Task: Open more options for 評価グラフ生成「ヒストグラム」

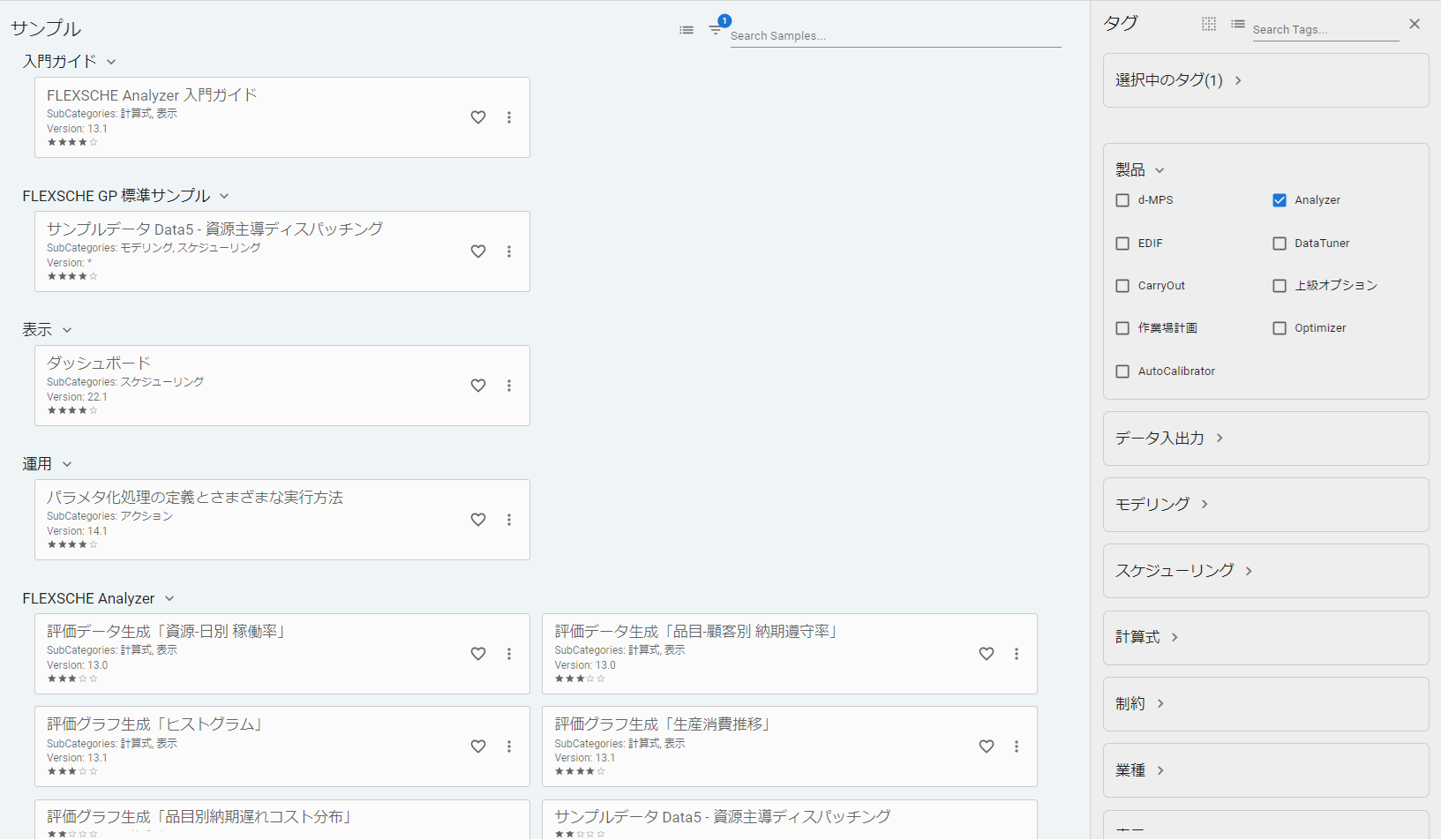Action: coord(509,746)
